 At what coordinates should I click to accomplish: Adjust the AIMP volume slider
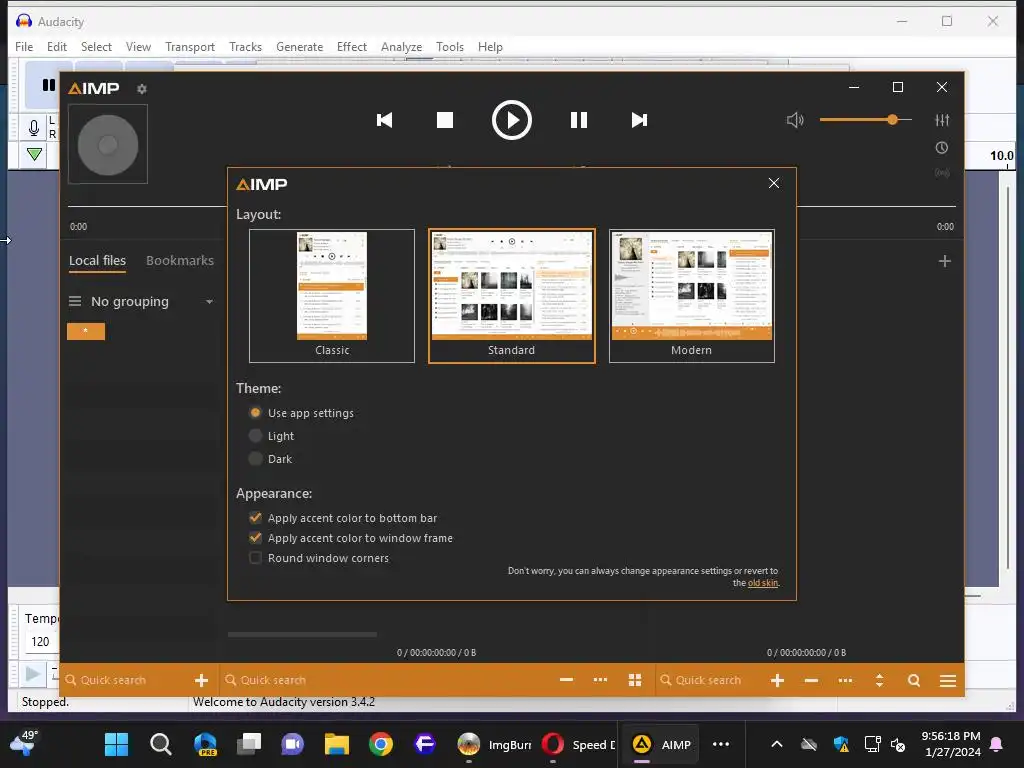[x=865, y=120]
